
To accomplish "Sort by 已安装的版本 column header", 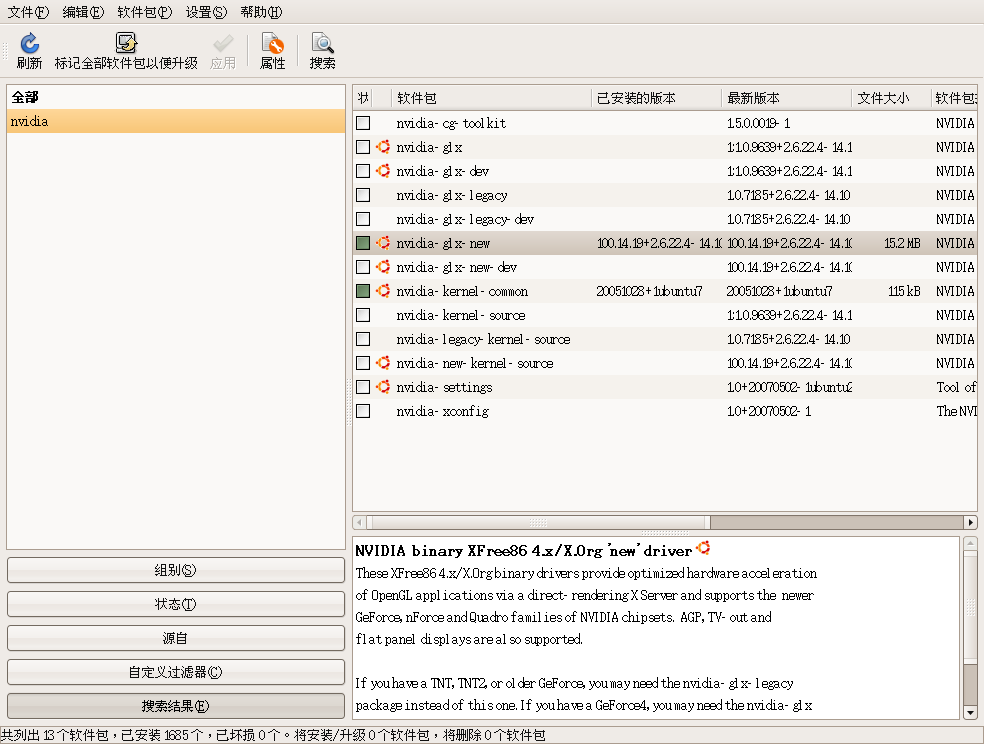I will (656, 98).
